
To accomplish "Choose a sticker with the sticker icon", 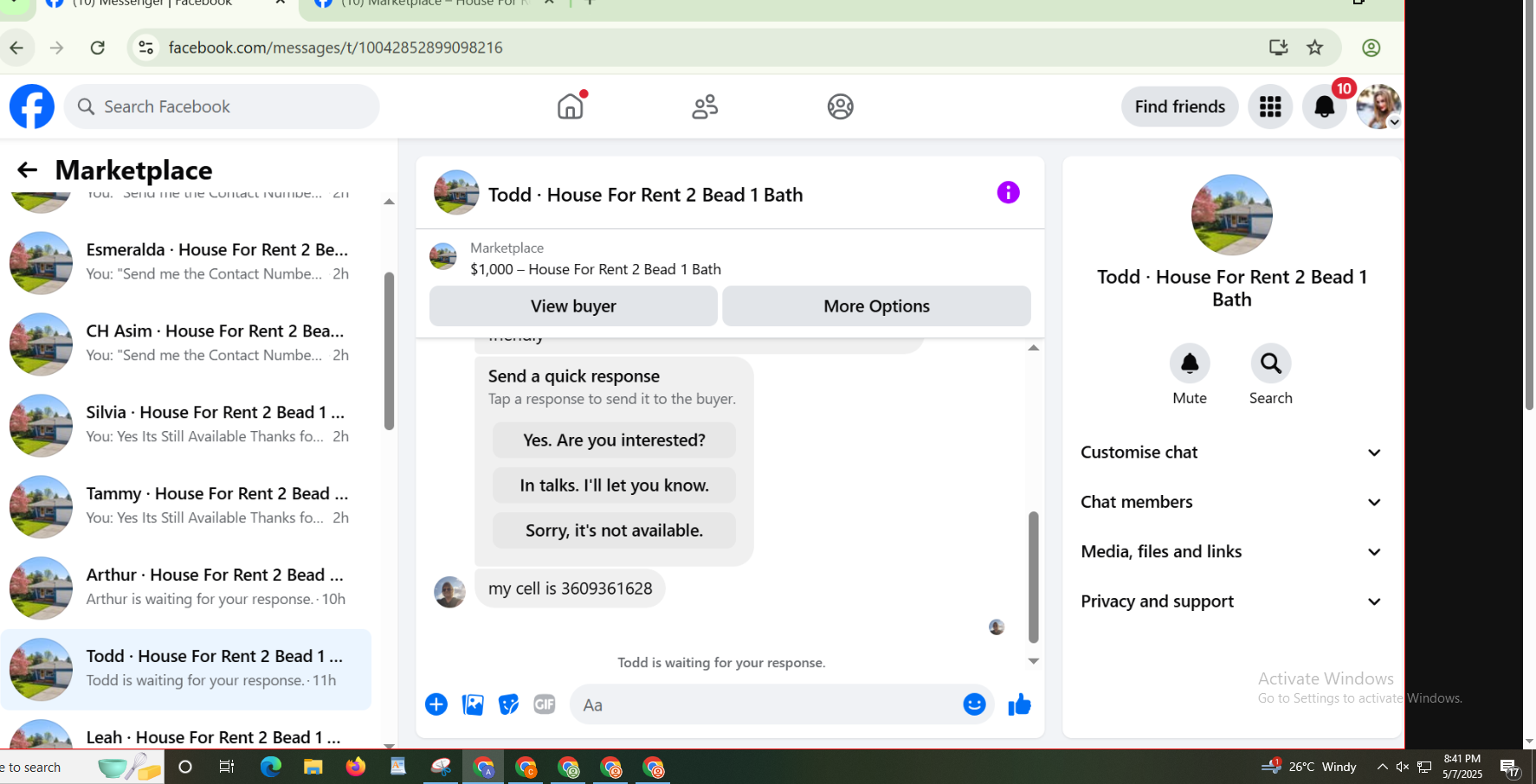I will pyautogui.click(x=509, y=704).
